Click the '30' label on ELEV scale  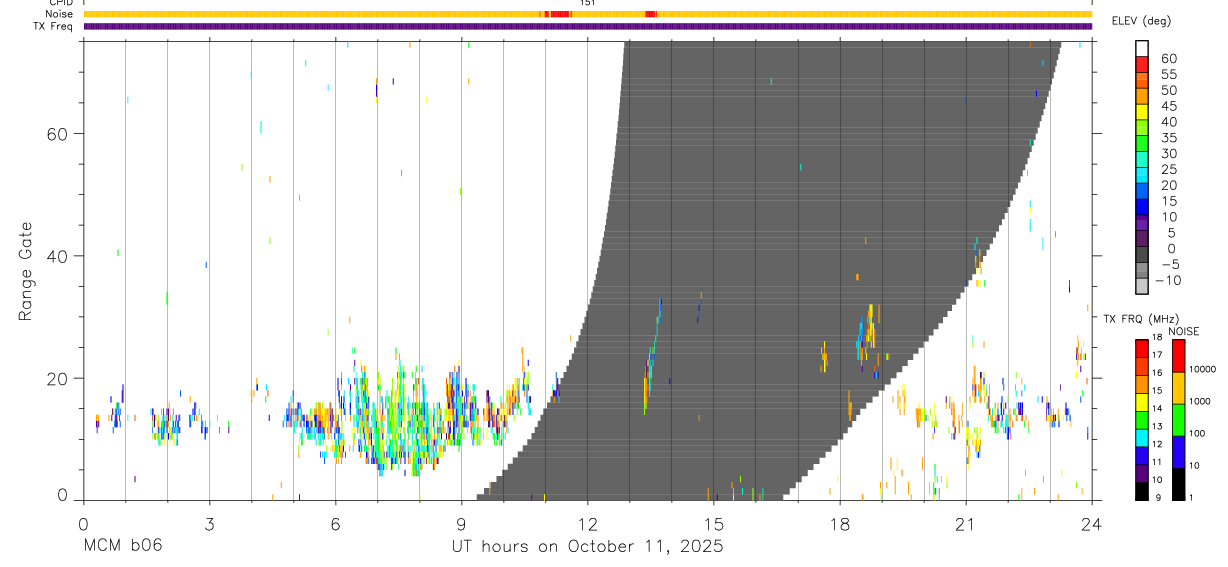click(x=1168, y=153)
